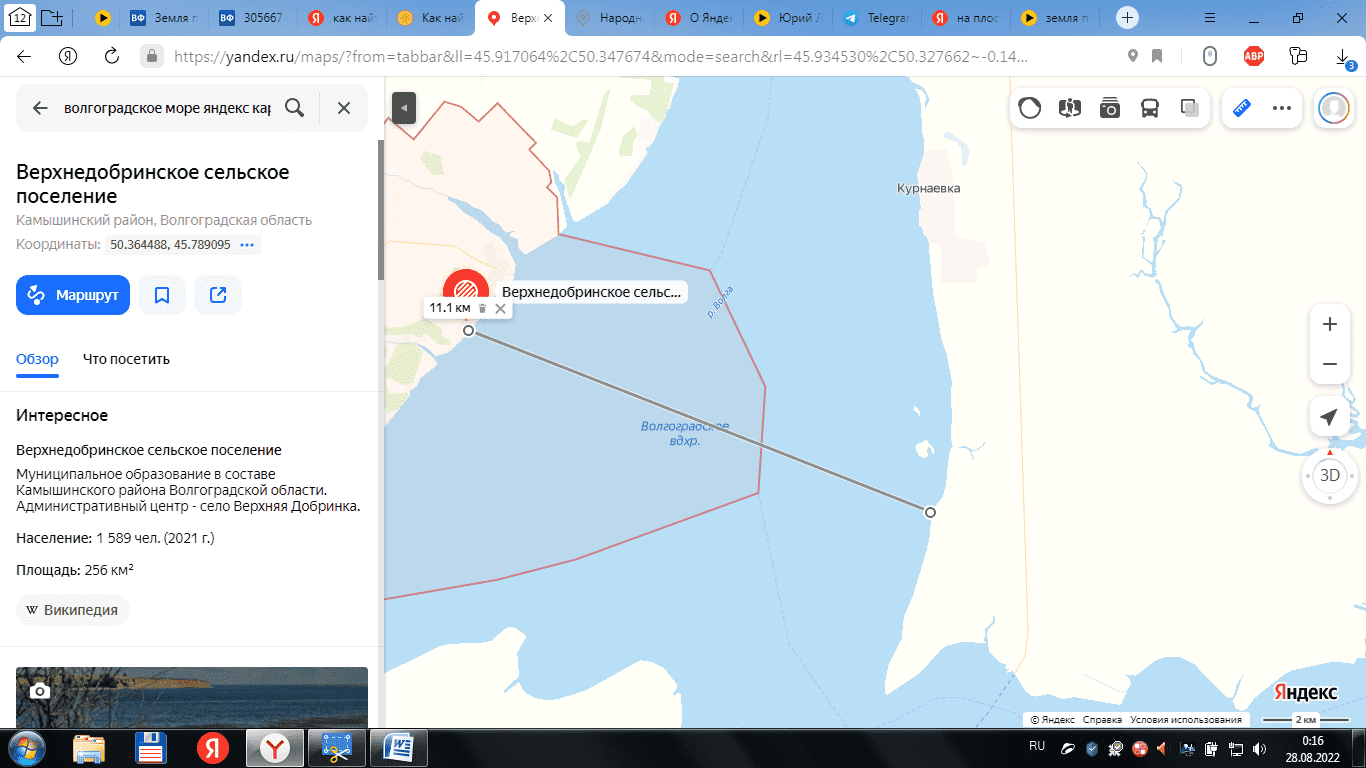Delete the 11.1 км ruler measurement
1366x768 pixels.
[482, 309]
